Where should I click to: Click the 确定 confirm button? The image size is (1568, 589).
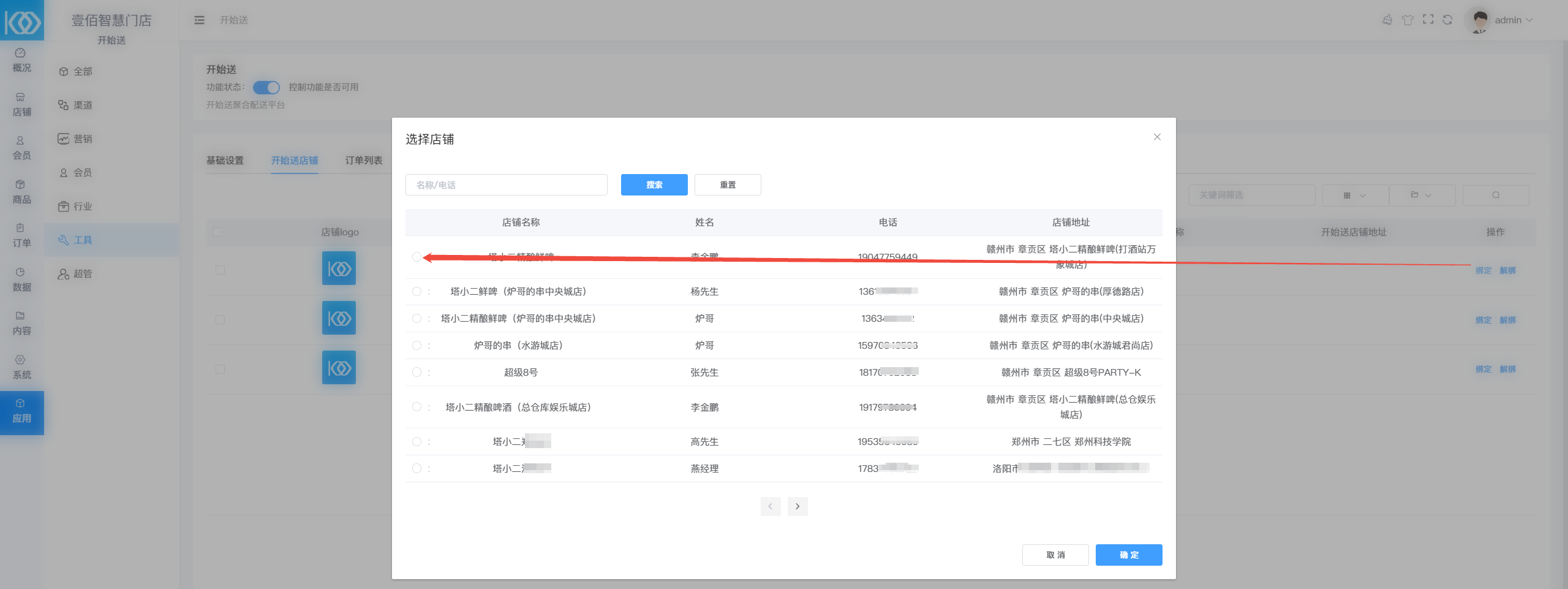click(1128, 555)
